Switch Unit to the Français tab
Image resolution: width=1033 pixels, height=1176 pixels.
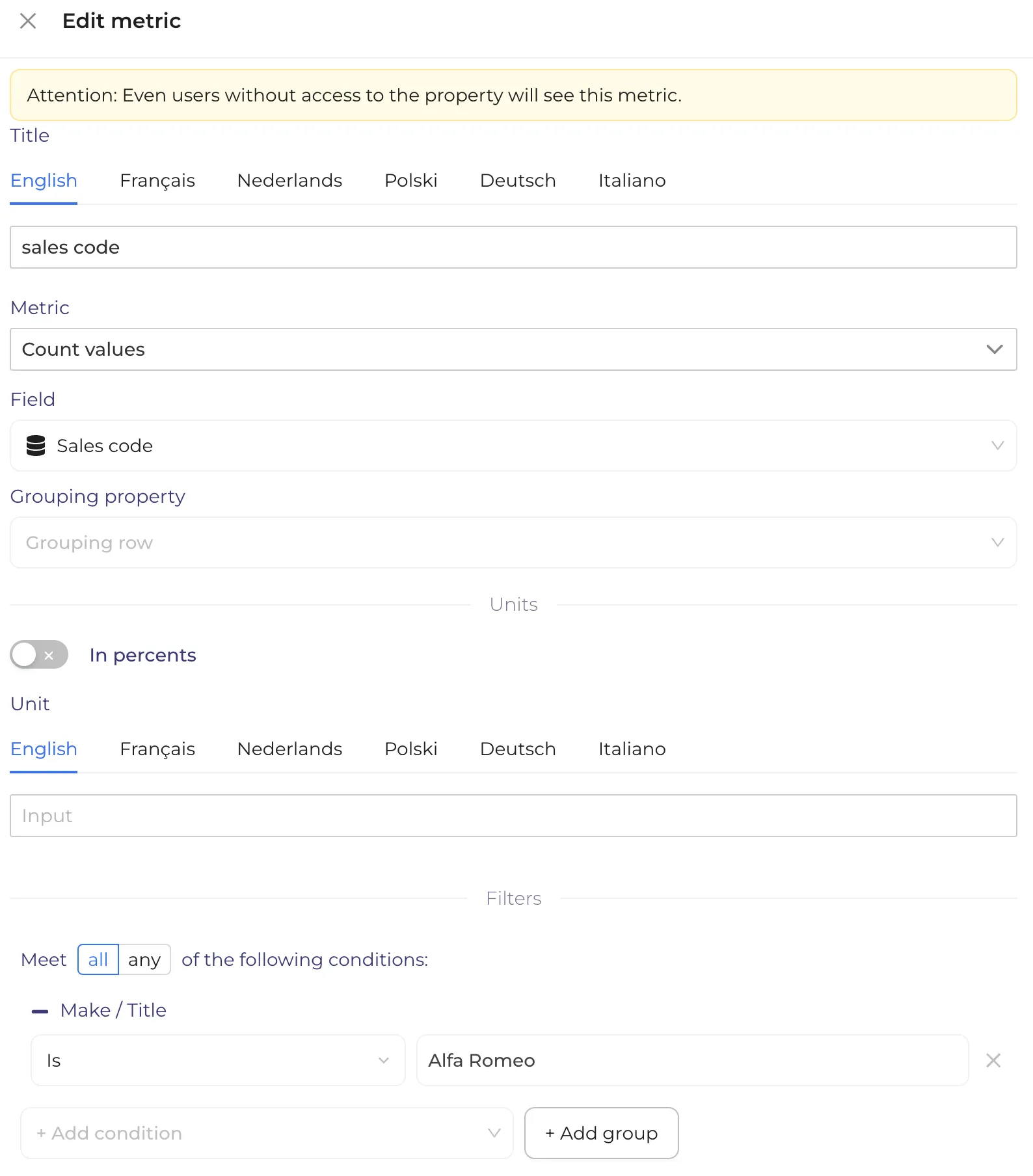[x=157, y=749]
